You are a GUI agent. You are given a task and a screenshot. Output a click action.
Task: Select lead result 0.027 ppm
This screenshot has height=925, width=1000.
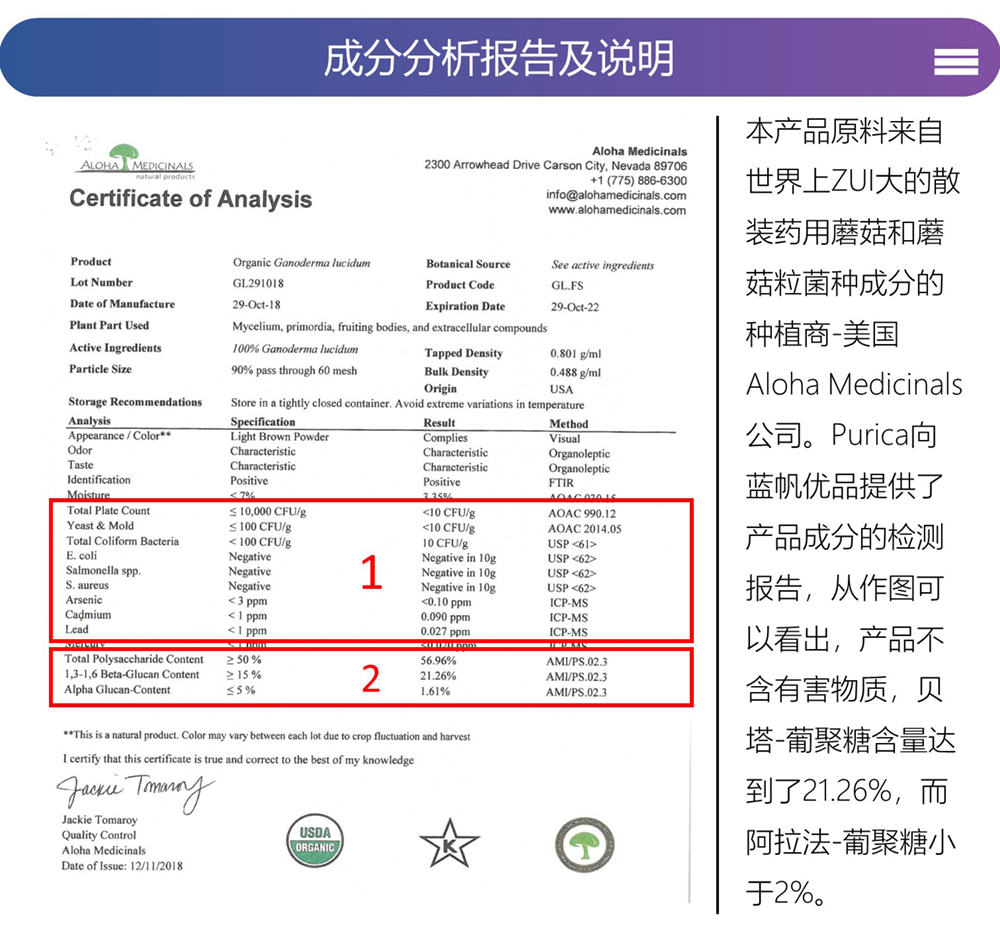(x=445, y=632)
